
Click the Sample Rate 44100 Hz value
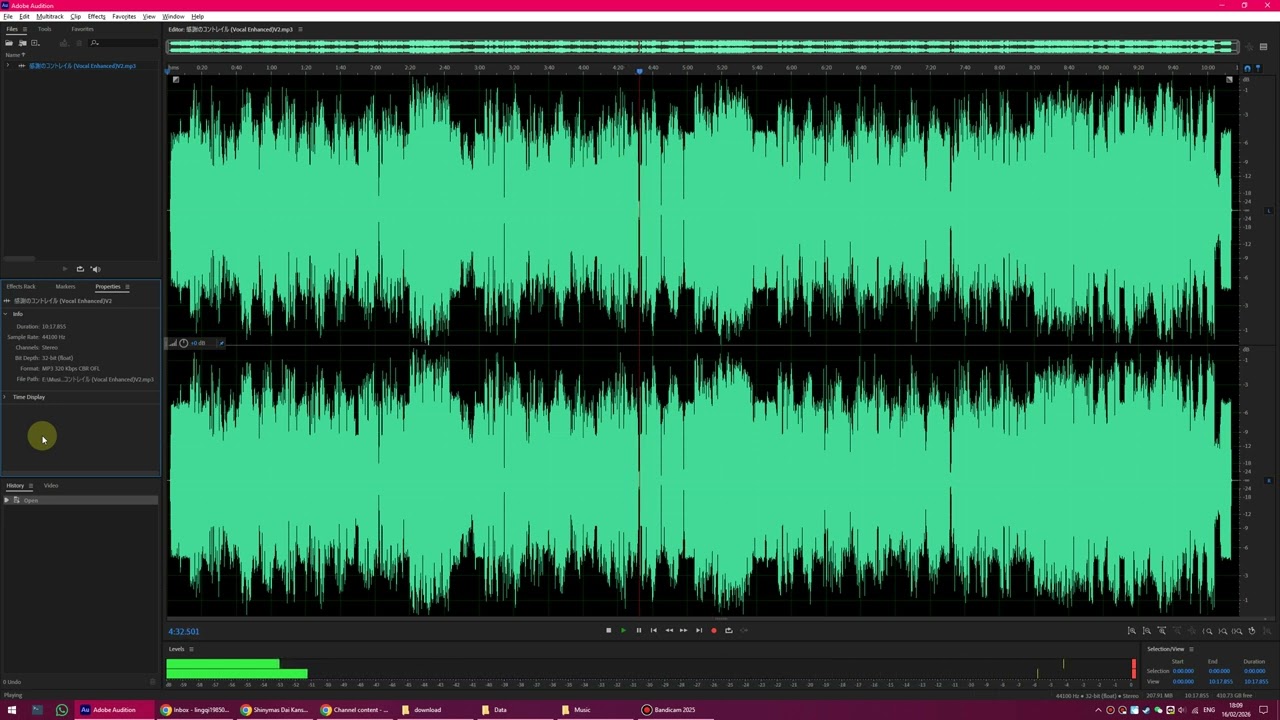click(x=54, y=337)
